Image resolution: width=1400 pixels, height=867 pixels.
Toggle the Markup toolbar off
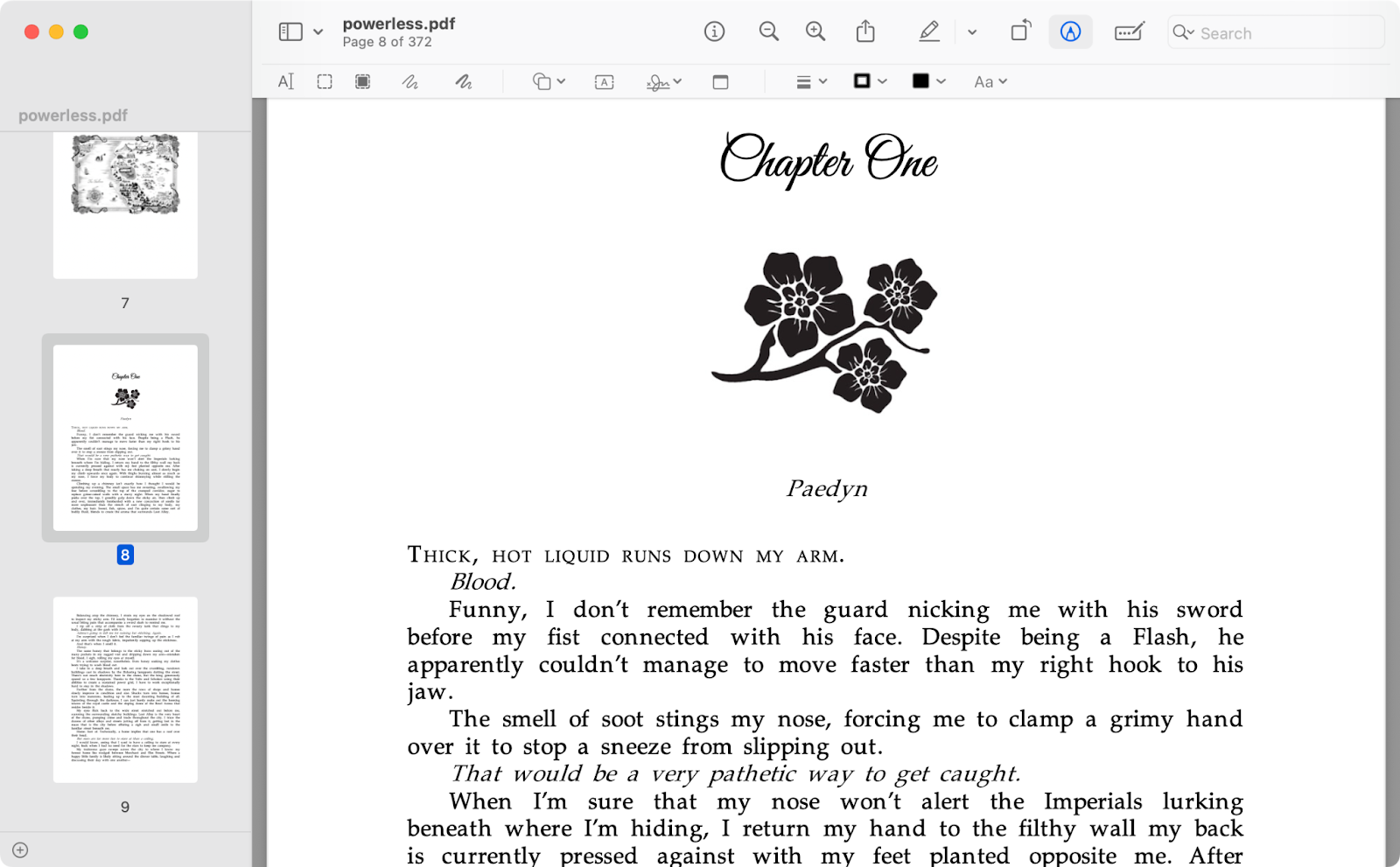tap(1070, 32)
